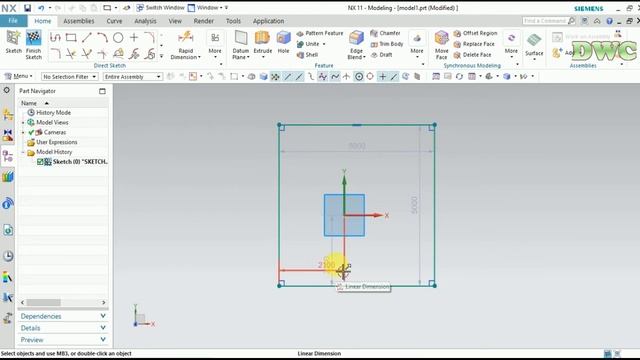The height and width of the screenshot is (360, 640).
Task: Click Replace Face
Action: click(474, 44)
